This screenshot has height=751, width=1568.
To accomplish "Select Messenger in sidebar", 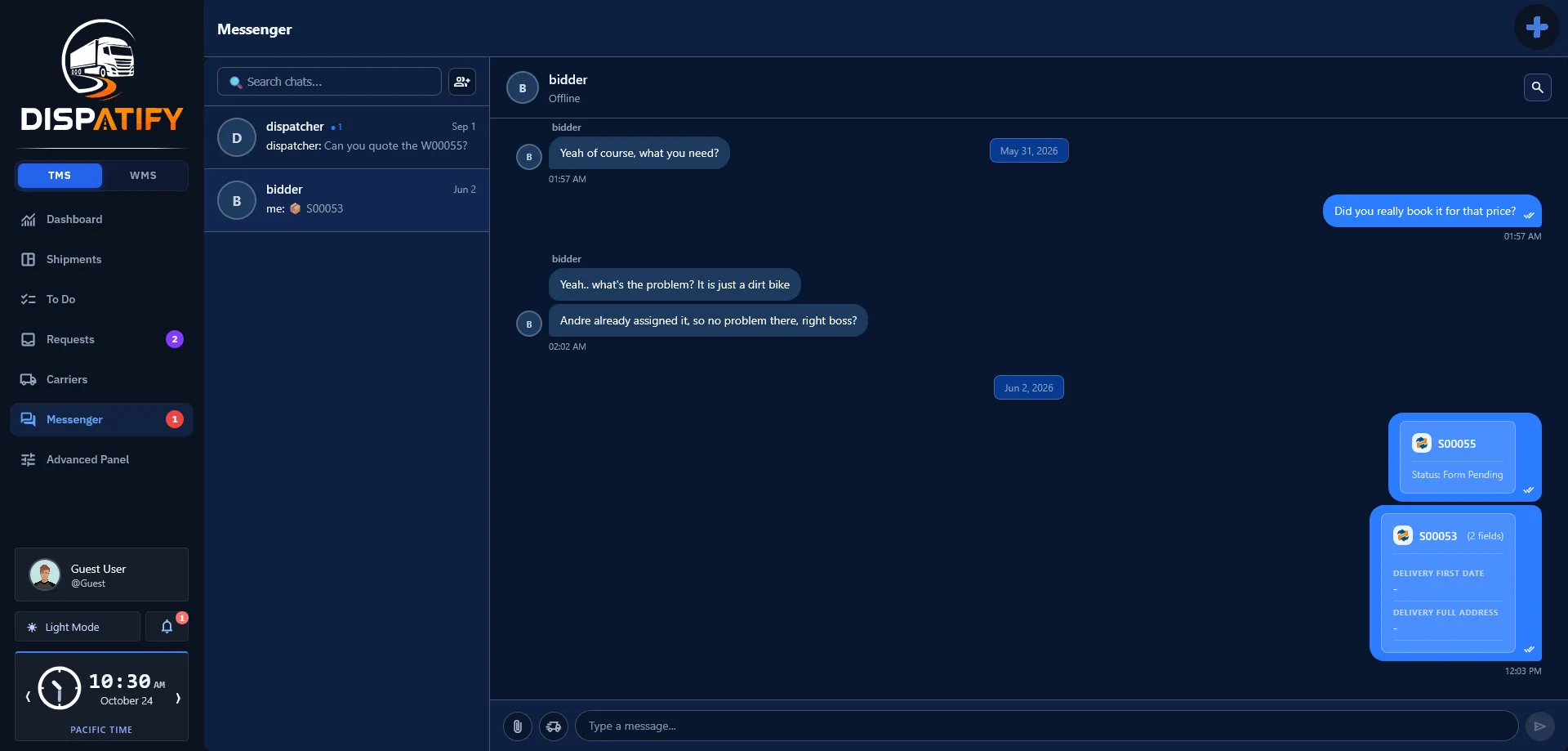I will [101, 419].
